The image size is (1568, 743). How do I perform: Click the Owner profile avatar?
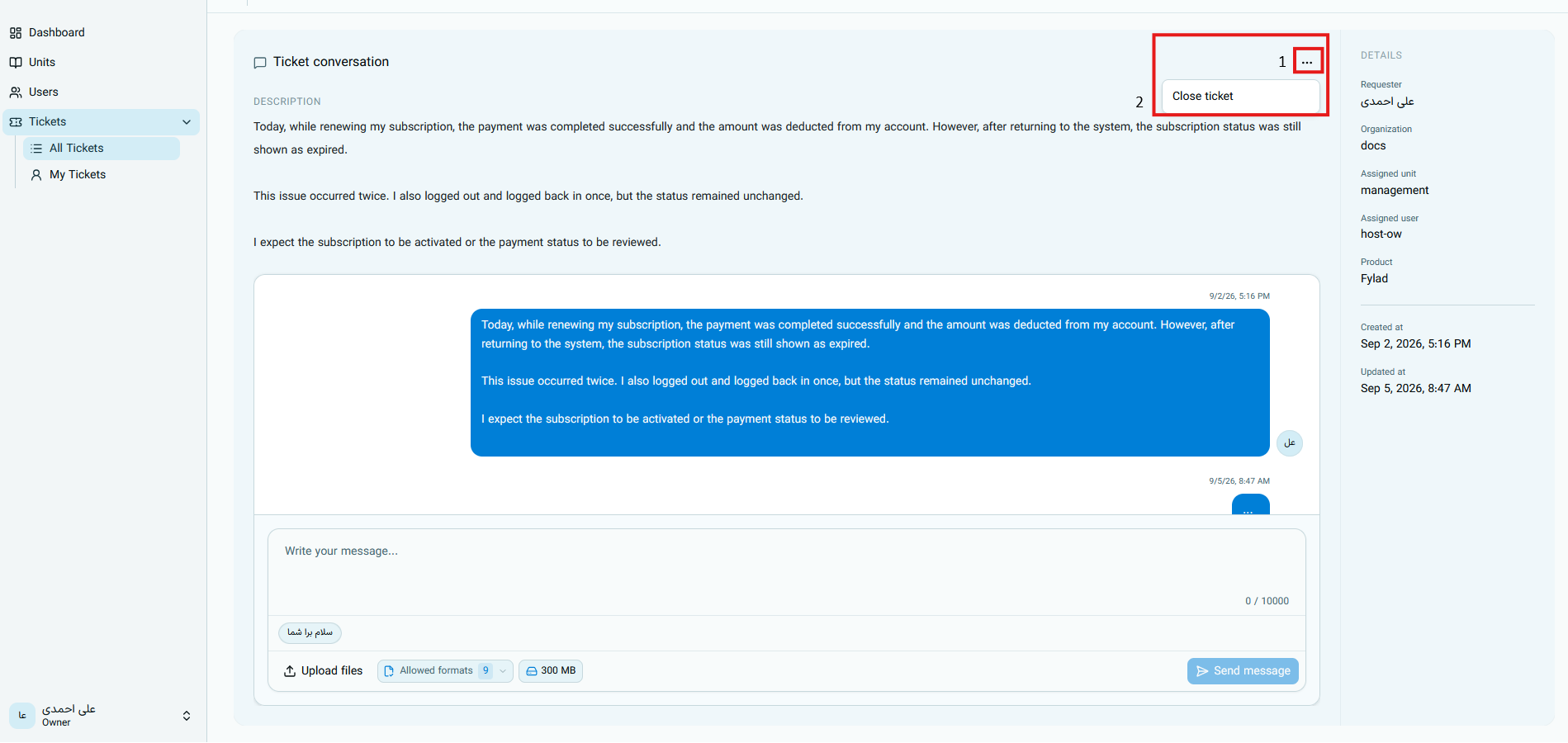coord(22,716)
